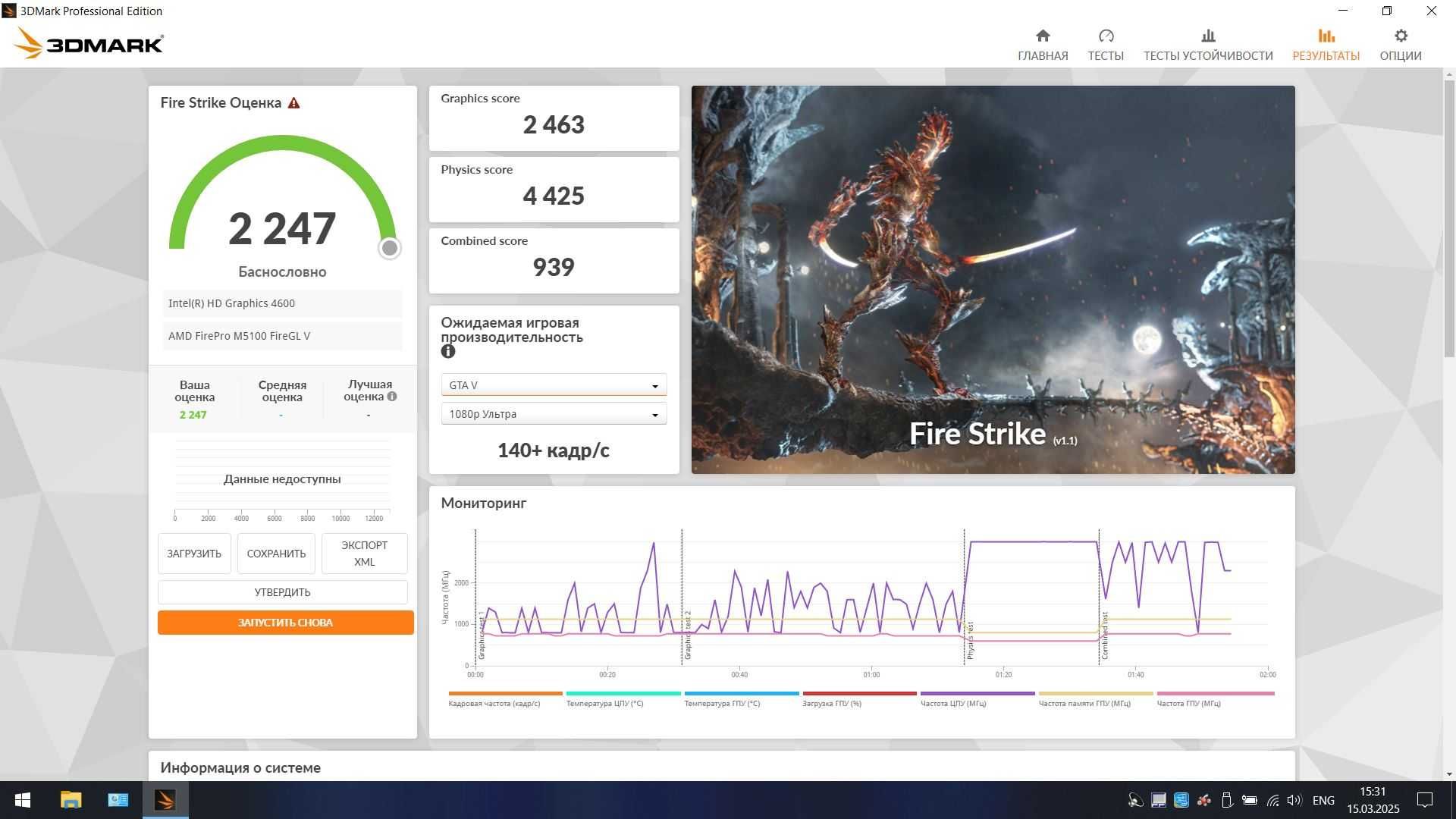Open the volume speaker tray icon
Screen dimensions: 1456x819
[x=1294, y=800]
